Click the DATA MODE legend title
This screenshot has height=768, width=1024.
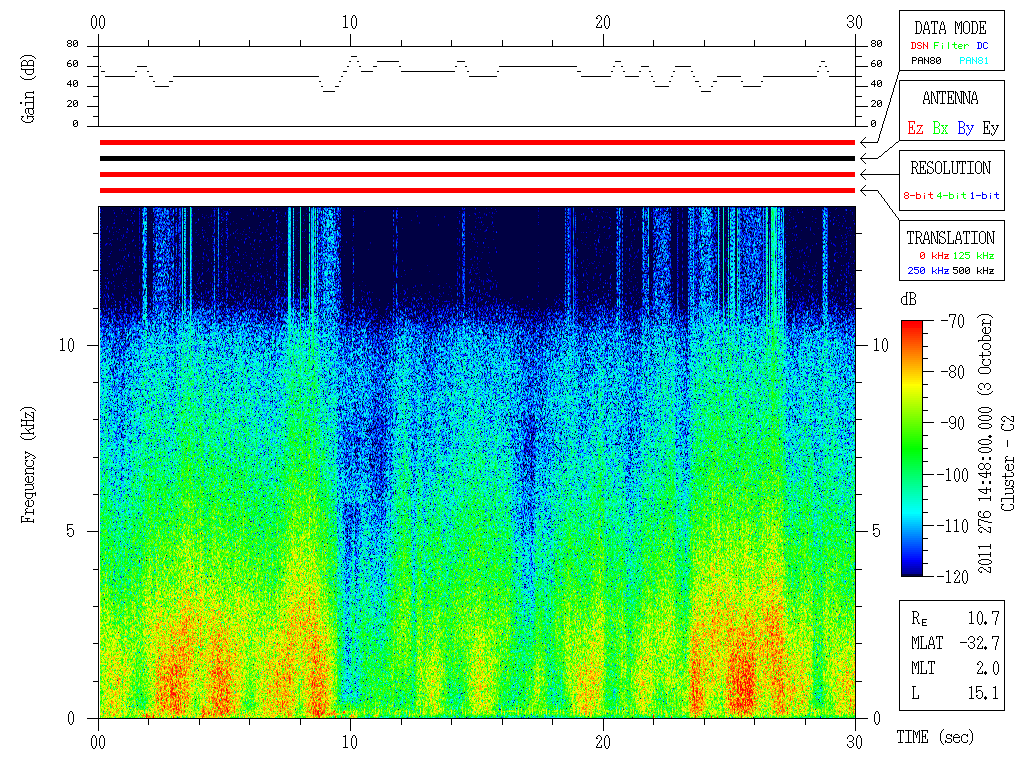950,28
